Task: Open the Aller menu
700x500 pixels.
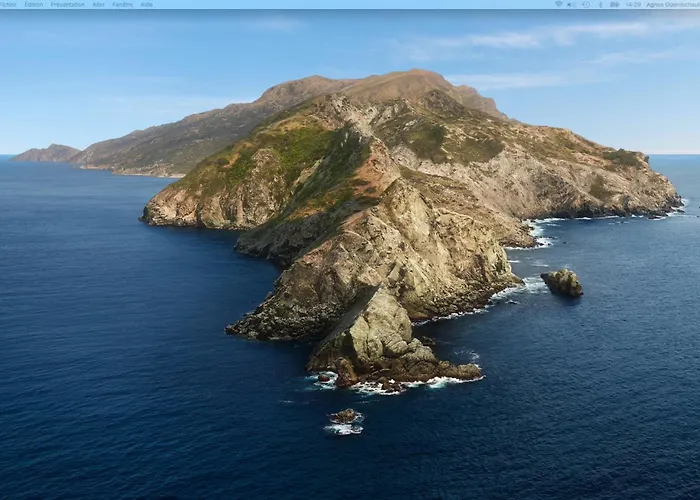Action: [98, 4]
